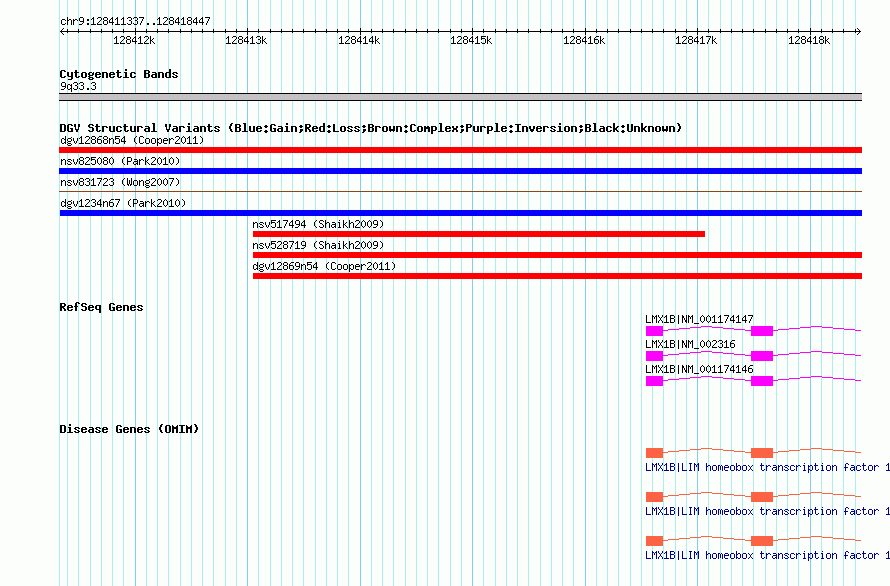The width and height of the screenshot is (890, 586).
Task: Click the nsv825080 (Park2010) label
Action: point(120,161)
